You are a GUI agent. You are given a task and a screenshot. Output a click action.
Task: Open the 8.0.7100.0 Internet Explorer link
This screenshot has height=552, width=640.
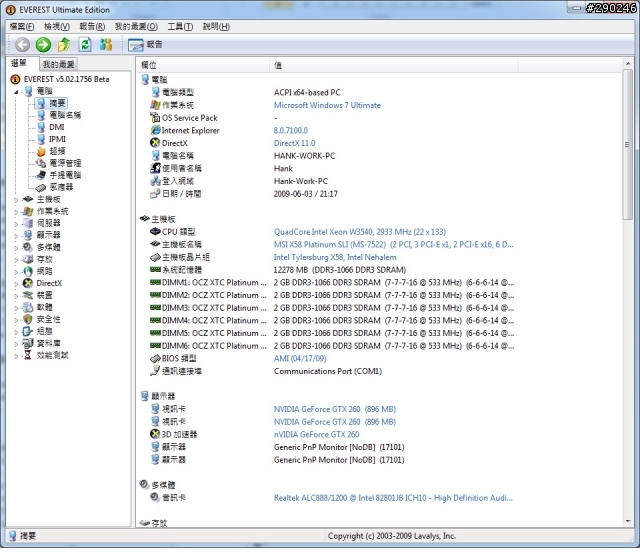291,130
